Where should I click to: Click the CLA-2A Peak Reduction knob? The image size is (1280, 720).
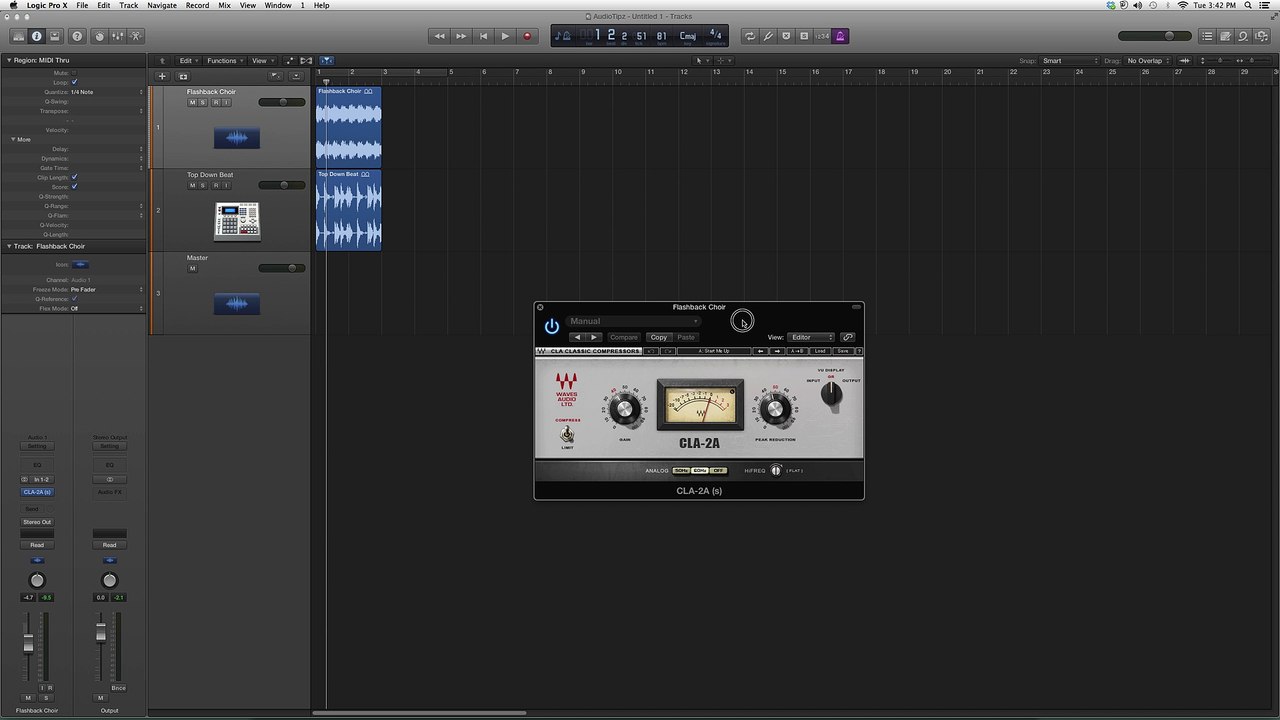pos(775,409)
